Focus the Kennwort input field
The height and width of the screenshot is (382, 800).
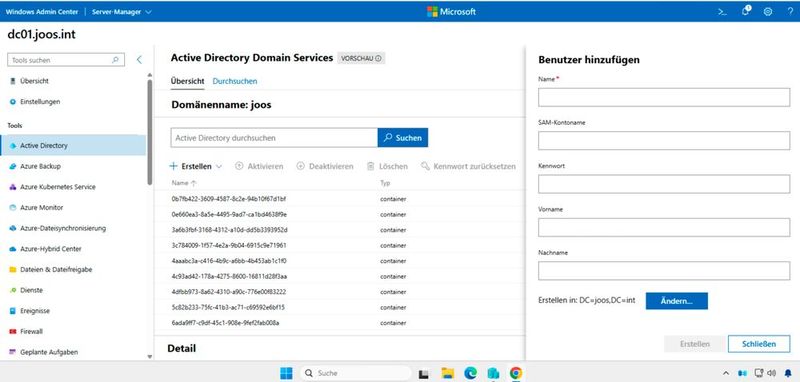664,184
